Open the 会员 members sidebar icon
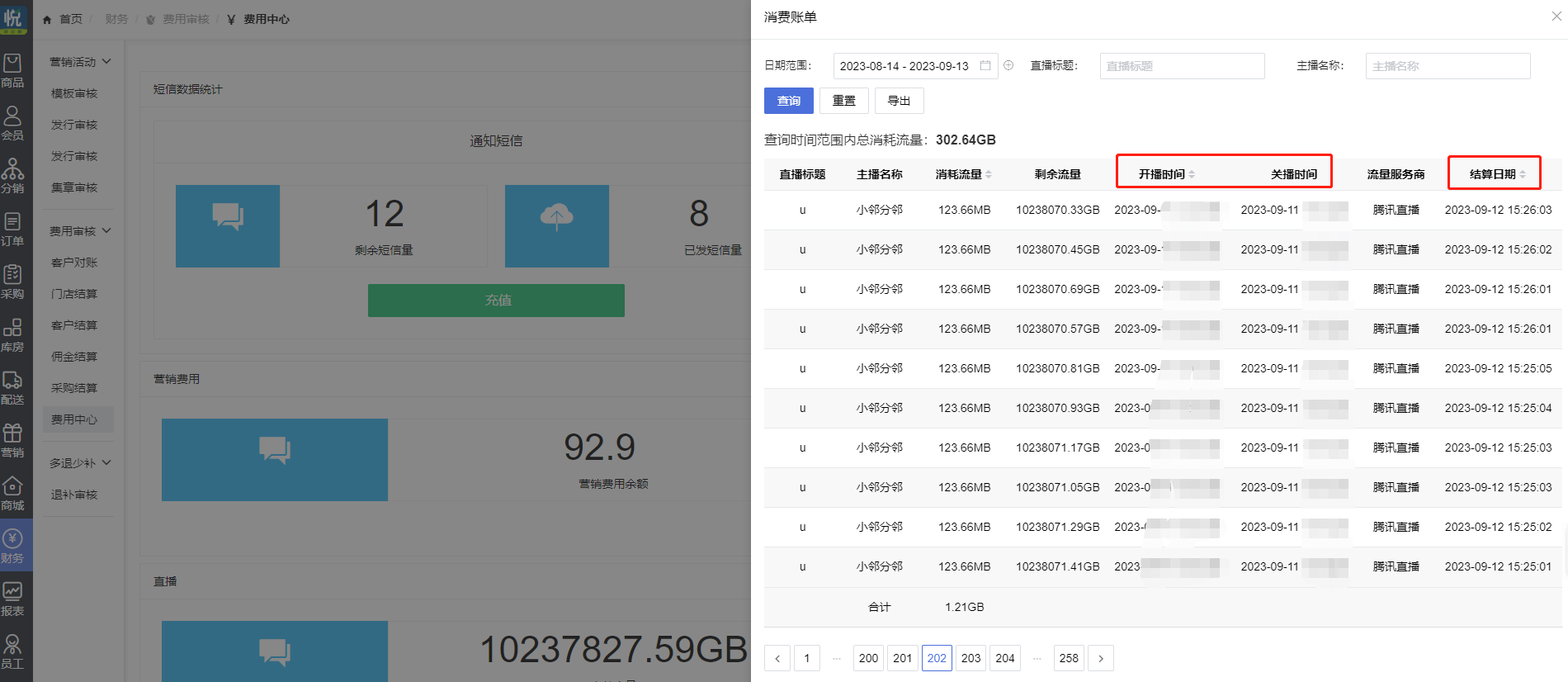The height and width of the screenshot is (682, 1568). 12,123
